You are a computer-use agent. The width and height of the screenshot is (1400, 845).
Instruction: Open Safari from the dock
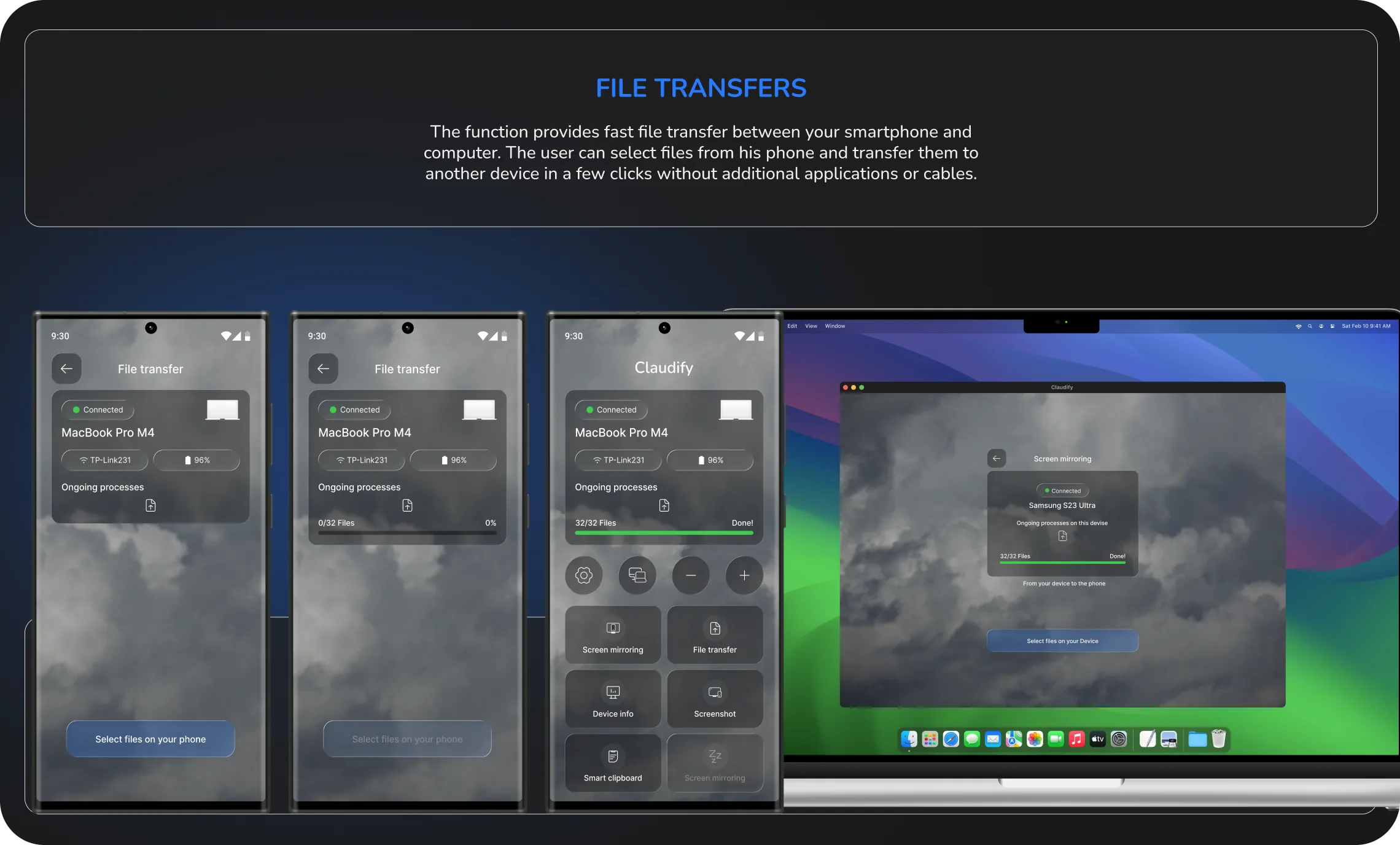[951, 739]
